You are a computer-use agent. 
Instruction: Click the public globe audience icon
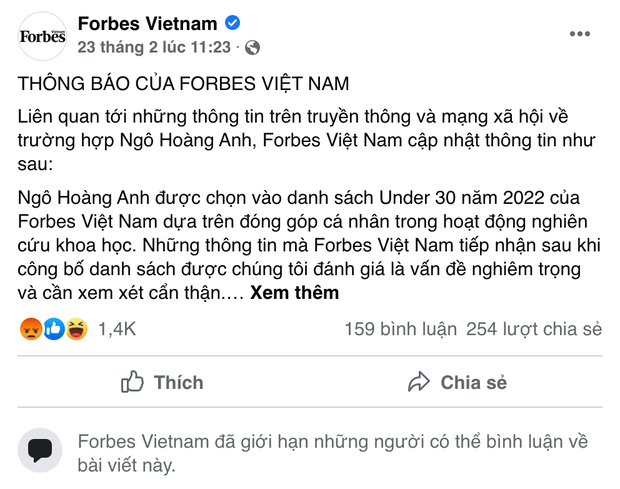pos(252,47)
